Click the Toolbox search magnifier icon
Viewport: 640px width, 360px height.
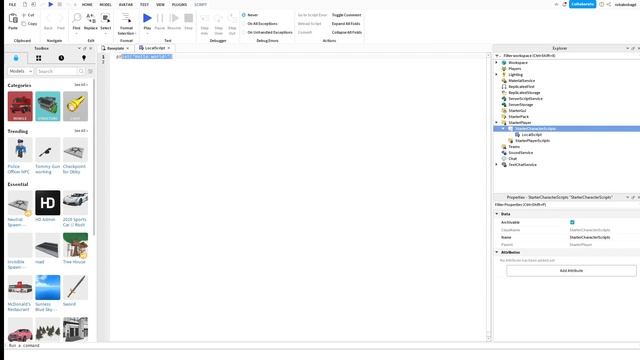81,71
